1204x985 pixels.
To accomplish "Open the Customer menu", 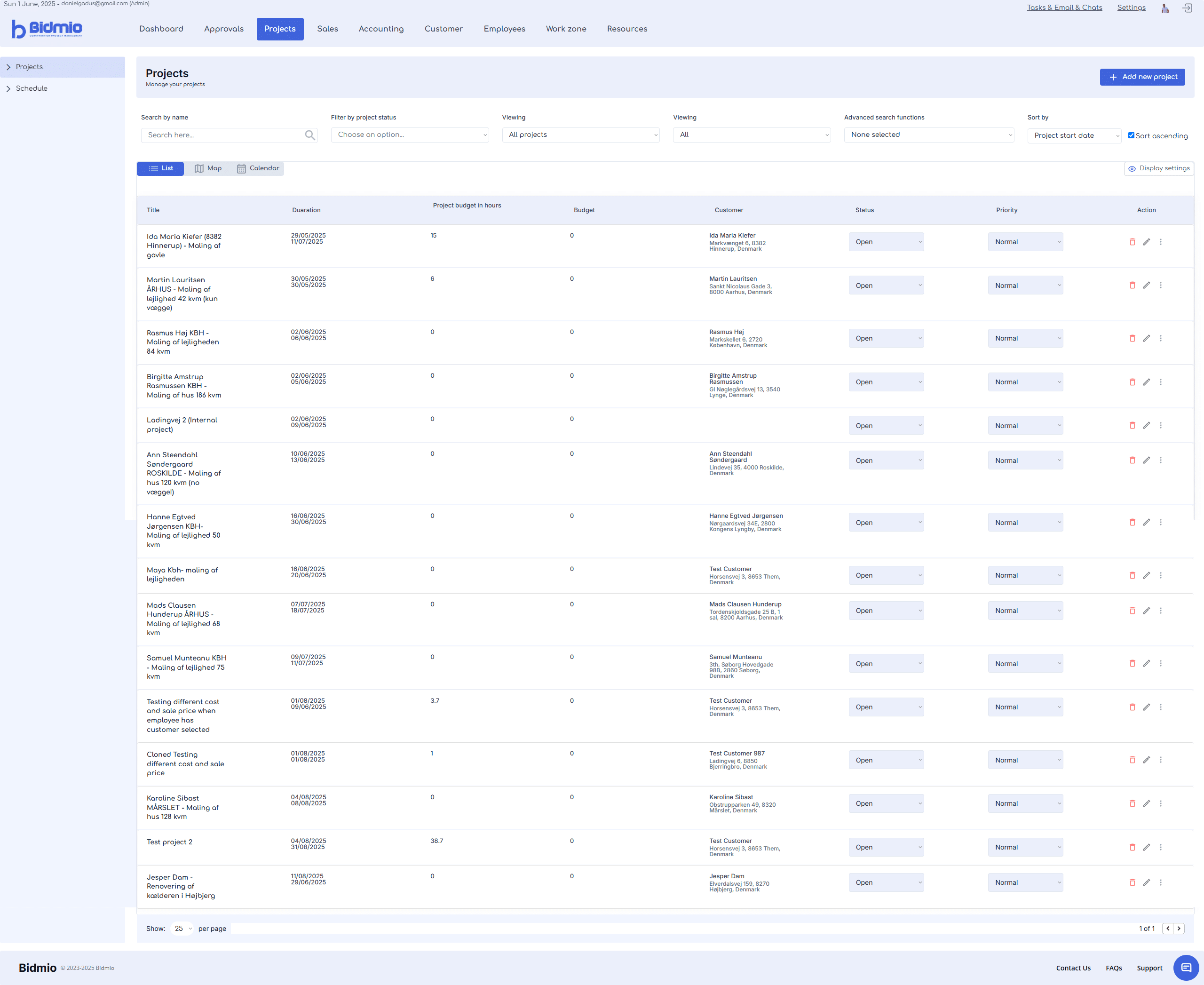I will point(443,29).
